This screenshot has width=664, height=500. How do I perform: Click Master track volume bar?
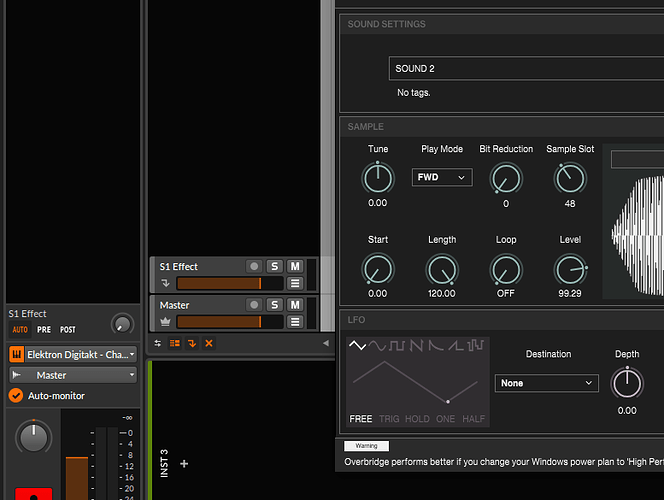tap(230, 322)
